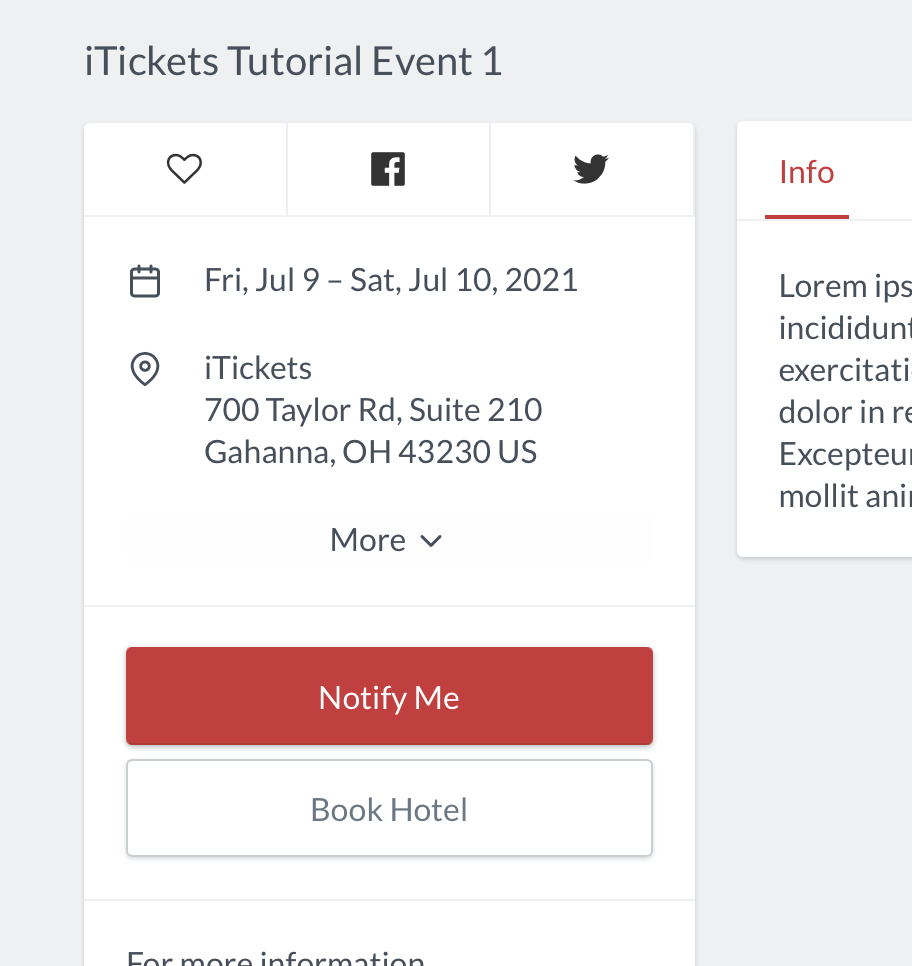Screen dimensions: 912x966
Task: Share the event via Facebook icon
Action: [x=388, y=169]
